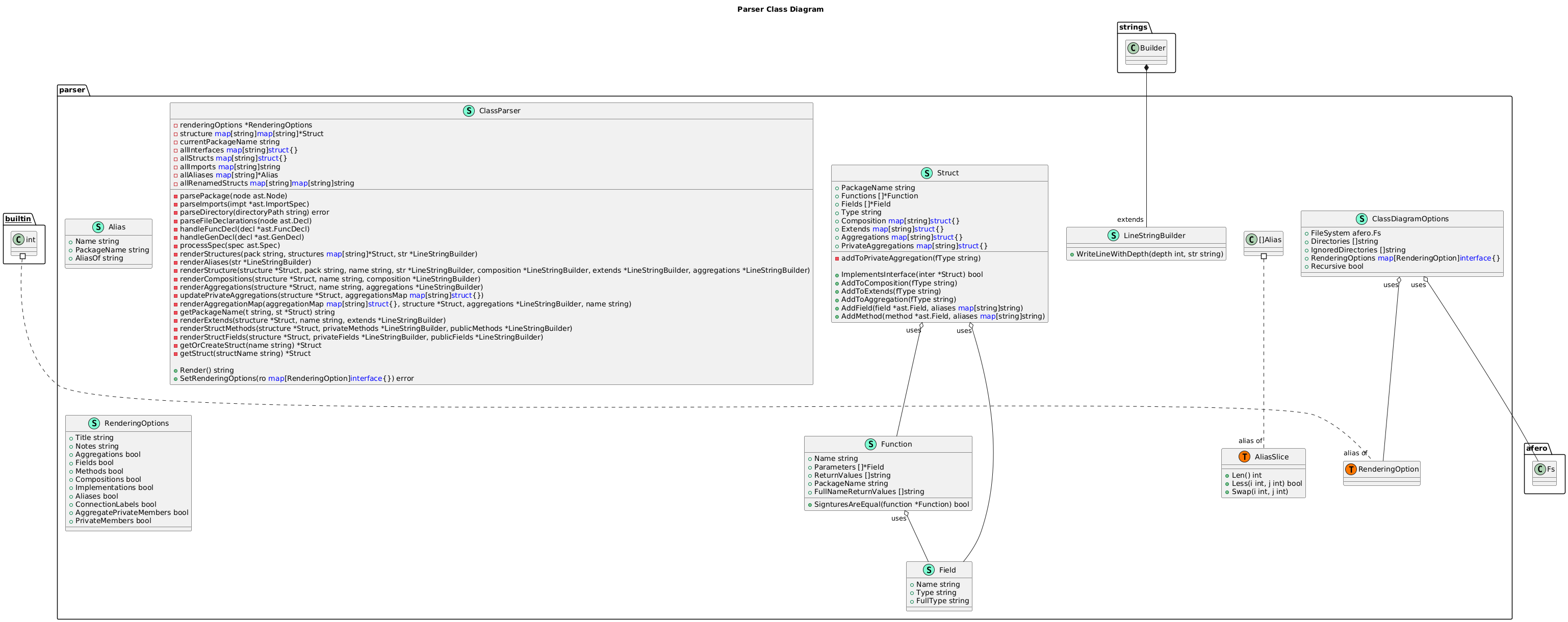This screenshot has height=622, width=1568.
Task: Click the C icon of int class
Action: pos(18,240)
